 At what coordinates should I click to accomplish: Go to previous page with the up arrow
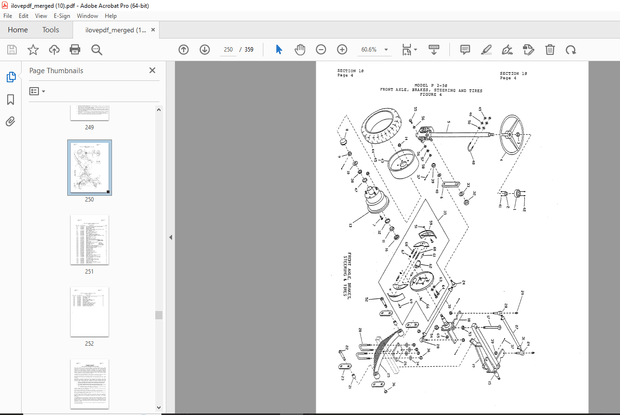[x=183, y=50]
